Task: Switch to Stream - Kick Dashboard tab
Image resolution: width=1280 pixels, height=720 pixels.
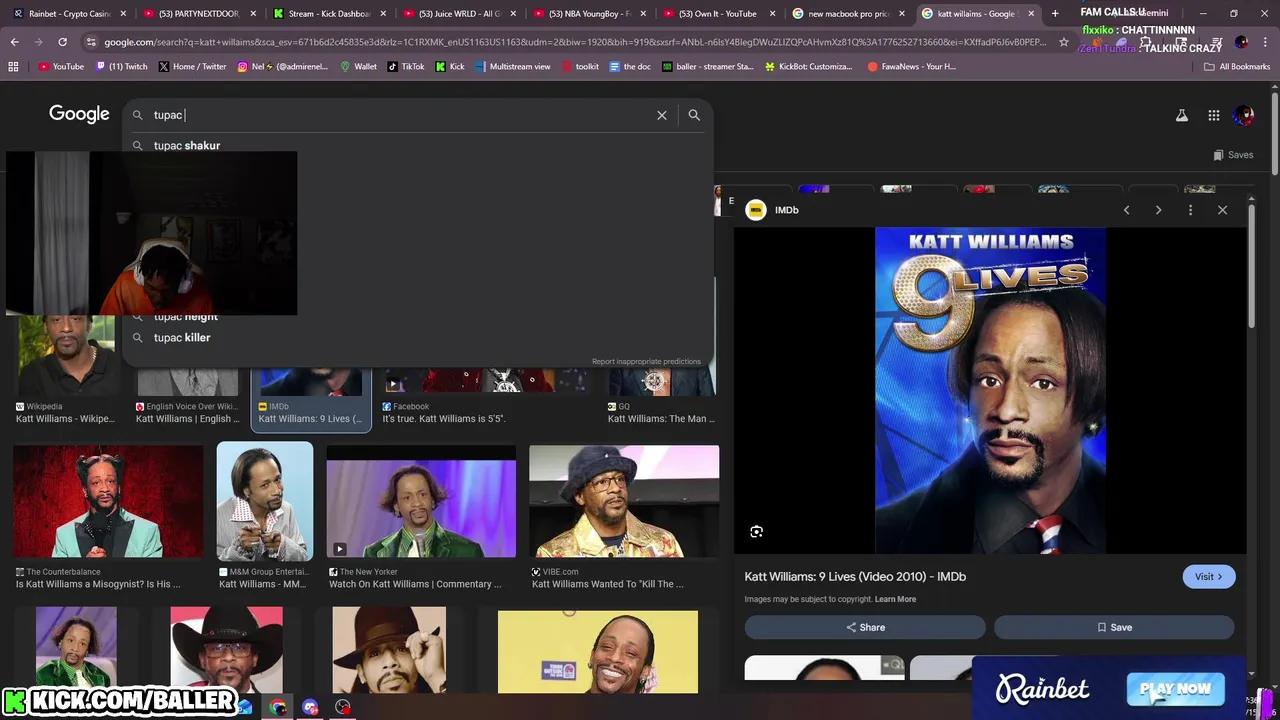Action: (x=329, y=14)
